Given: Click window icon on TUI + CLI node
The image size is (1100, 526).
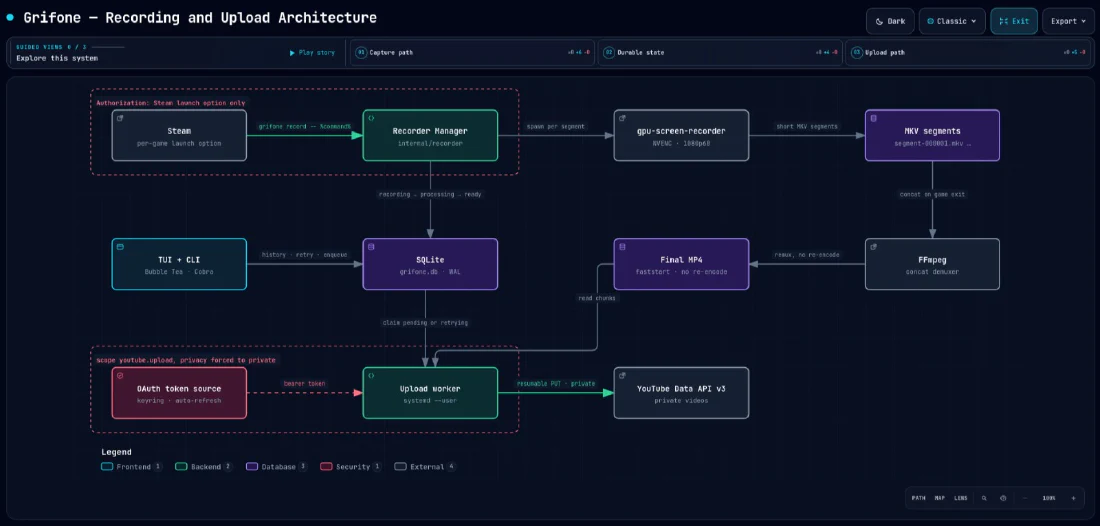Looking at the screenshot, I should click(120, 247).
